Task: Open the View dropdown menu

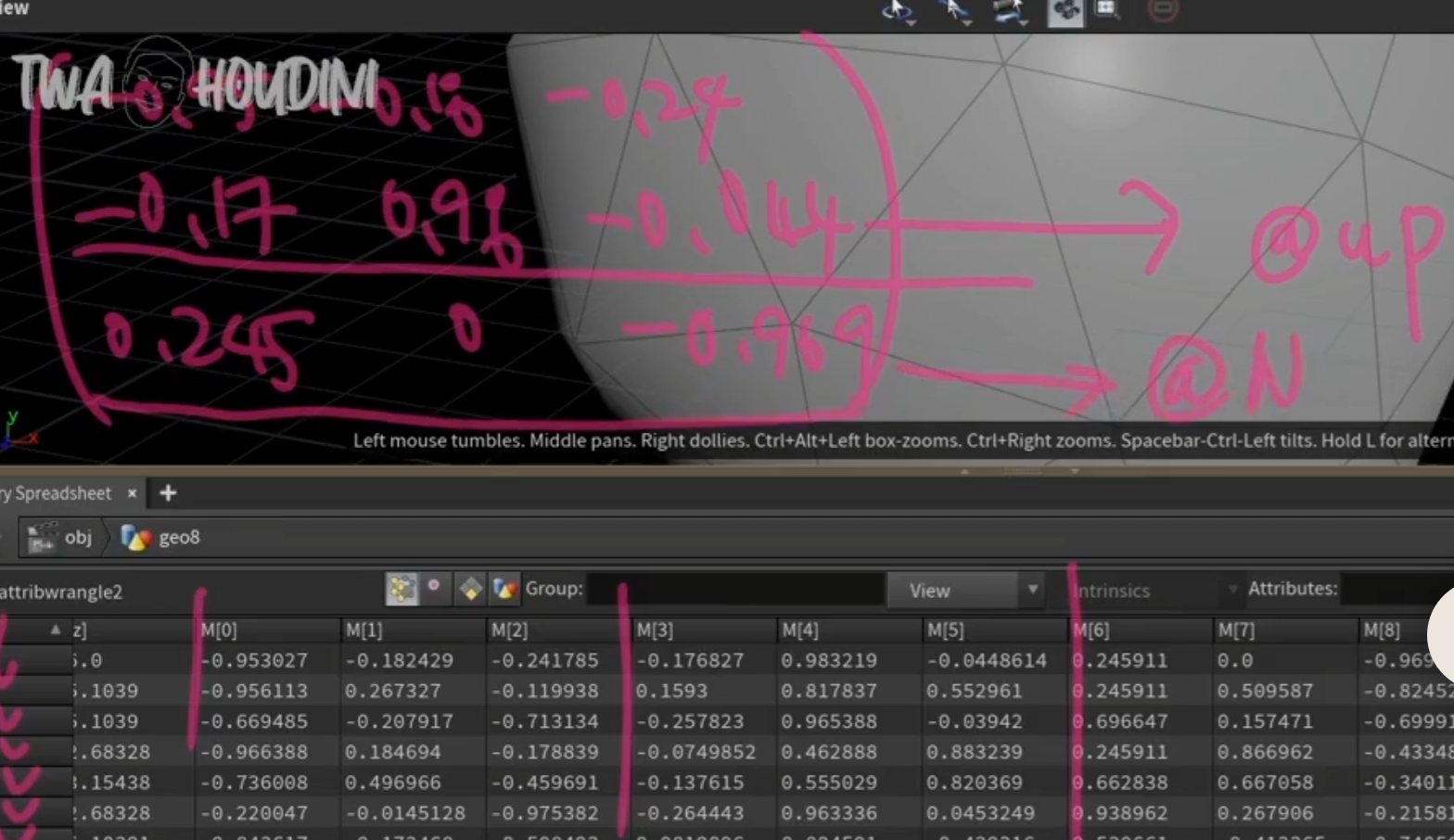Action: 965,591
